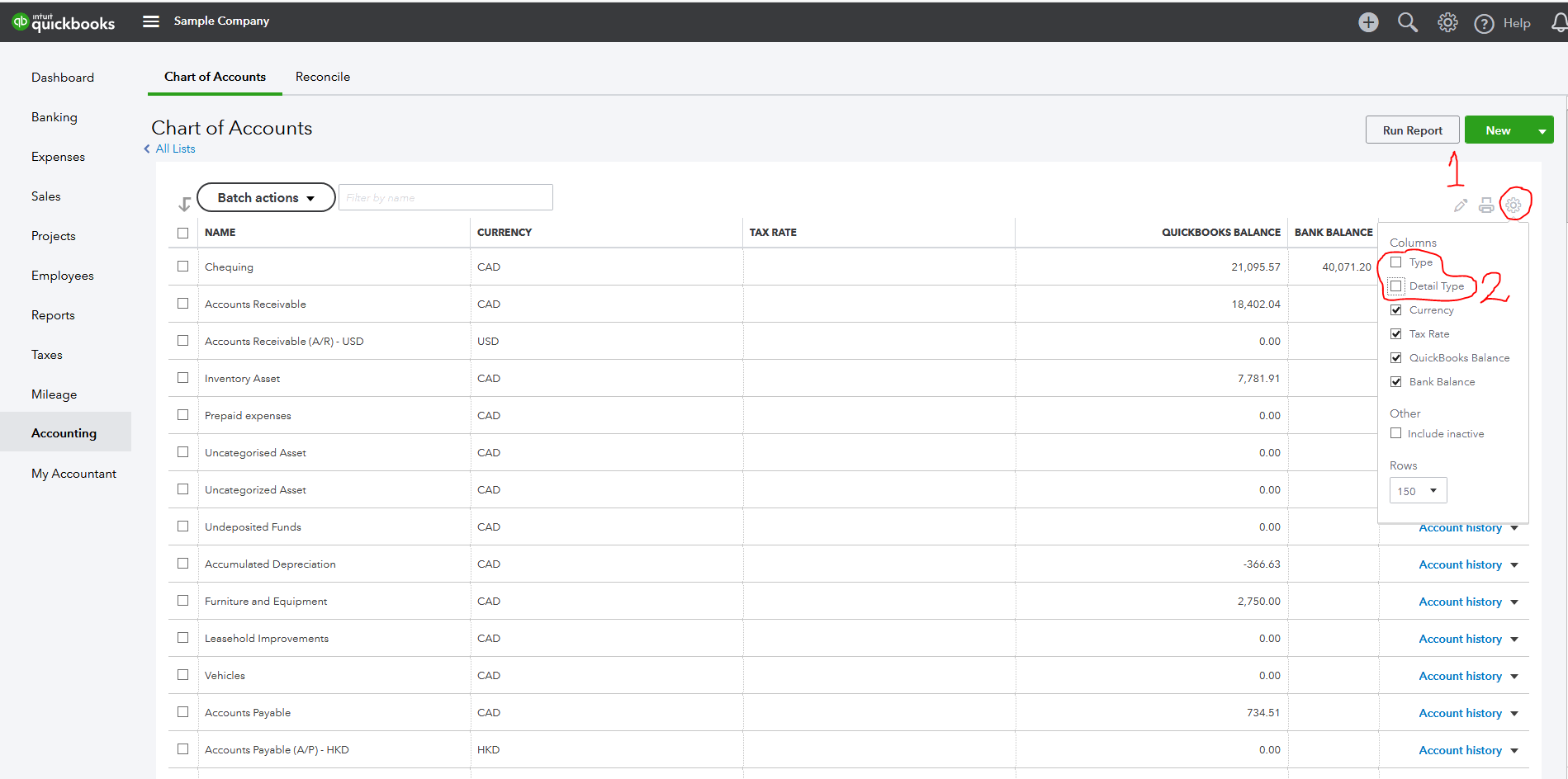Switch to the Reconcile tab
Viewport: 1568px width, 779px height.
tap(323, 77)
